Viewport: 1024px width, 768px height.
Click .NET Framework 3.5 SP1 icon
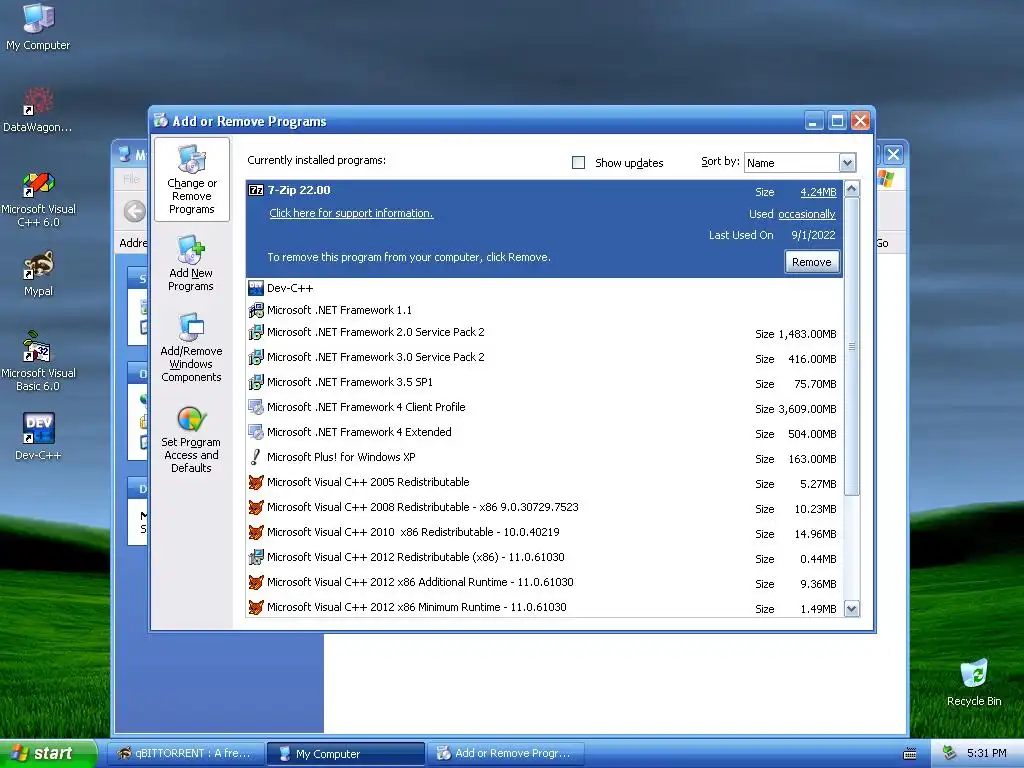256,382
